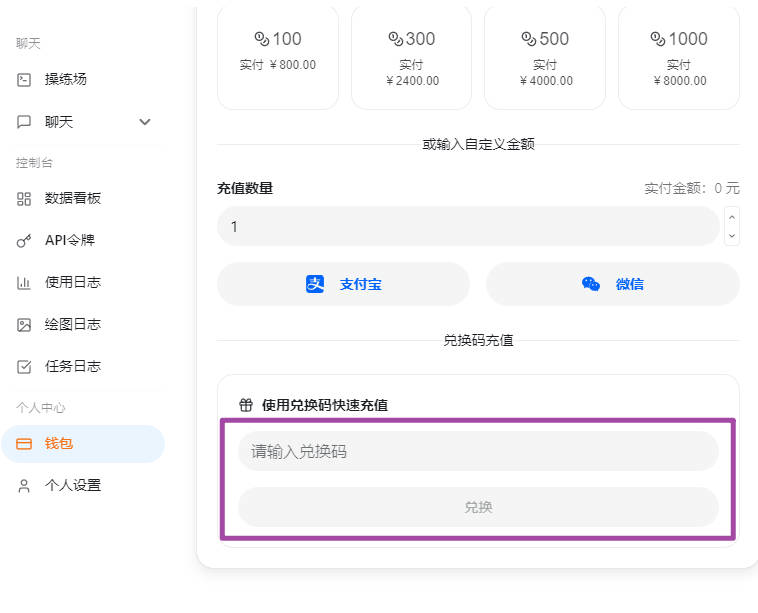Click the 任务日志 checkbox icon
This screenshot has height=613, width=758.
24,367
